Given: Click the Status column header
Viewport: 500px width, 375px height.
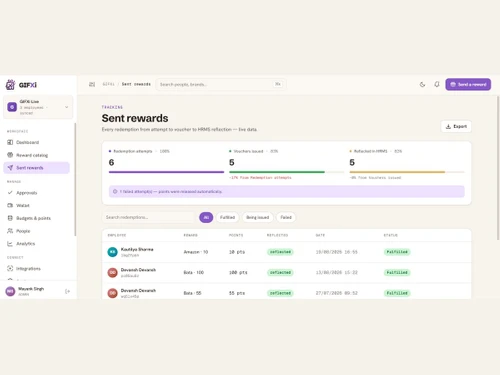Looking at the screenshot, I should coord(391,235).
